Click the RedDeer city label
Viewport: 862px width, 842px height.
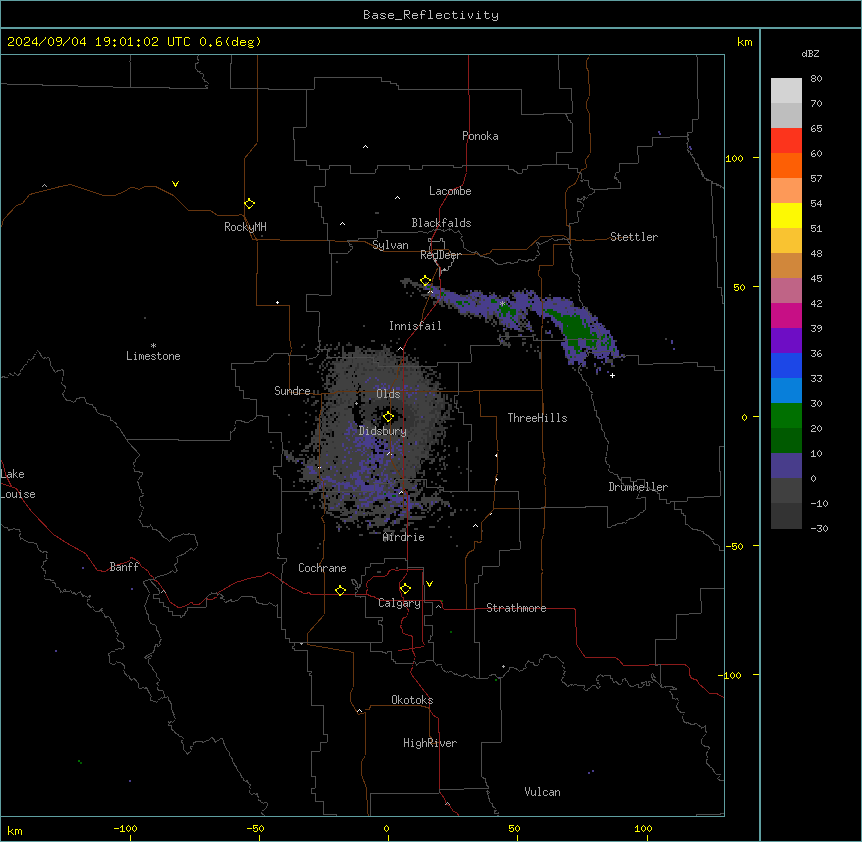click(x=440, y=255)
